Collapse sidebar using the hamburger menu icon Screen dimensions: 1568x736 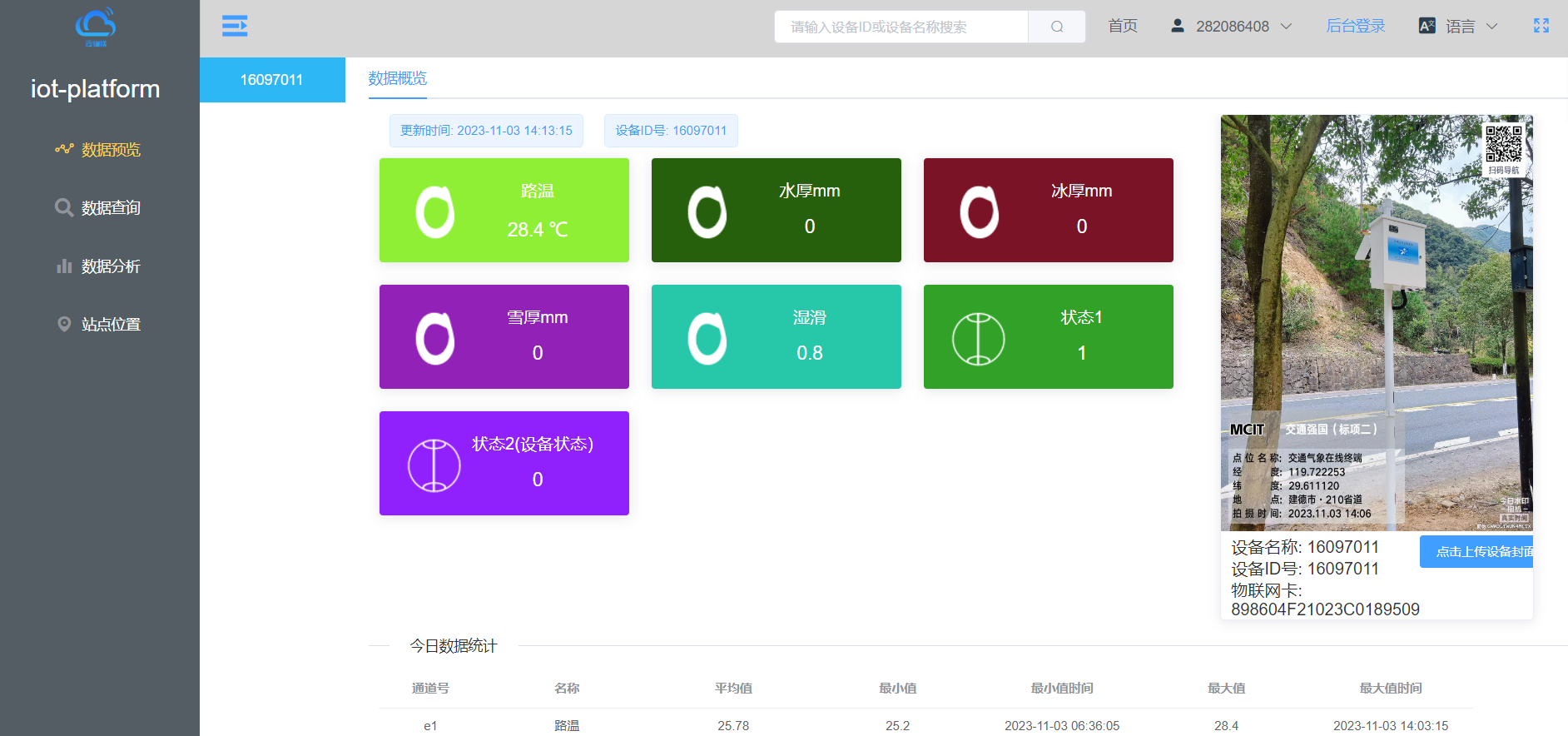[235, 26]
